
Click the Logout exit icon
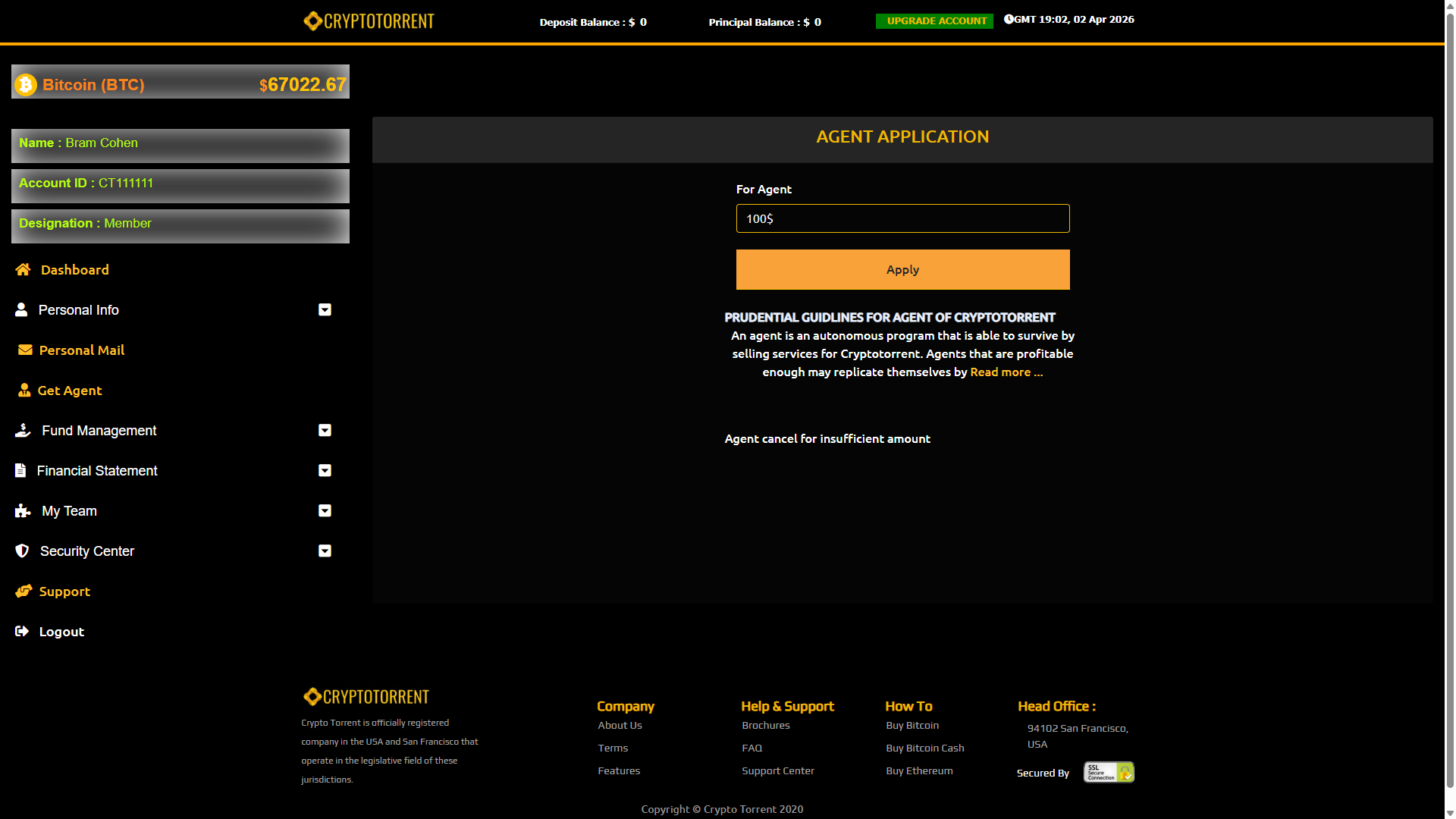22,632
